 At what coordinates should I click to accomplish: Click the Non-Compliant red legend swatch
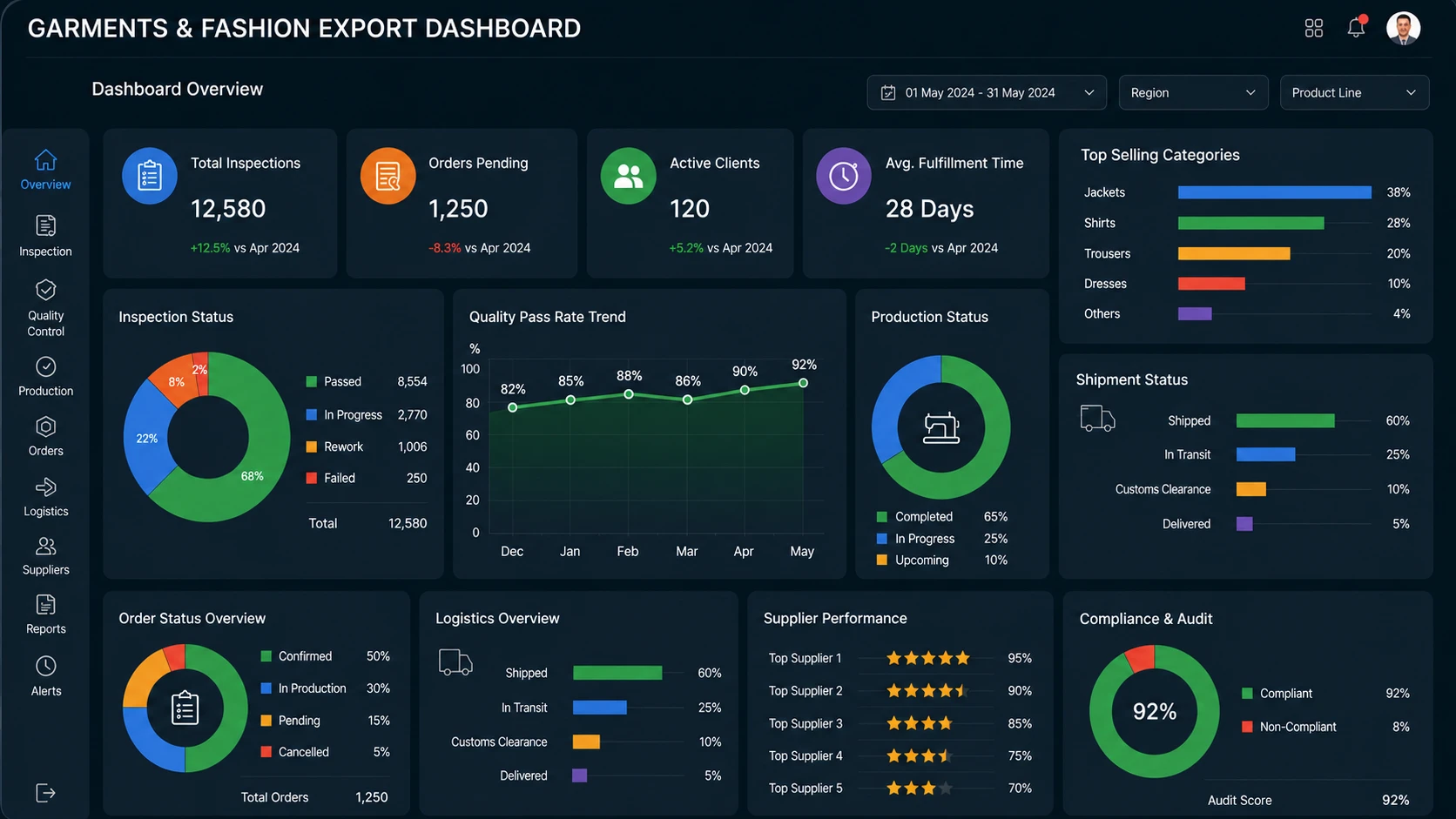(x=1247, y=727)
